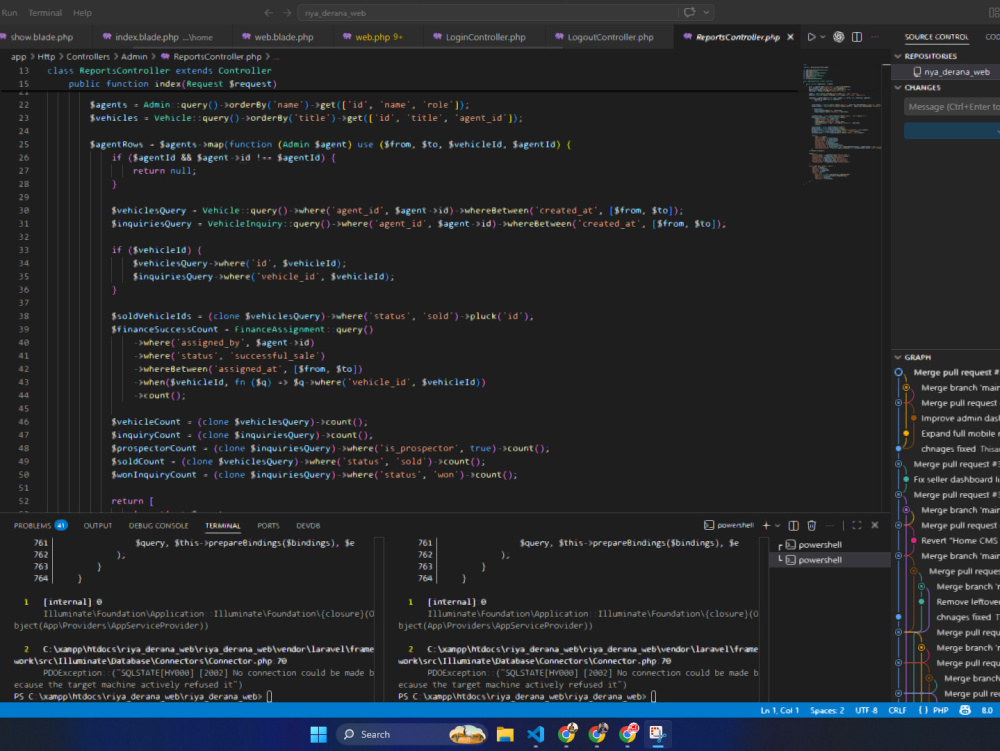
Task: Open the Terminal menu
Action: 45,13
